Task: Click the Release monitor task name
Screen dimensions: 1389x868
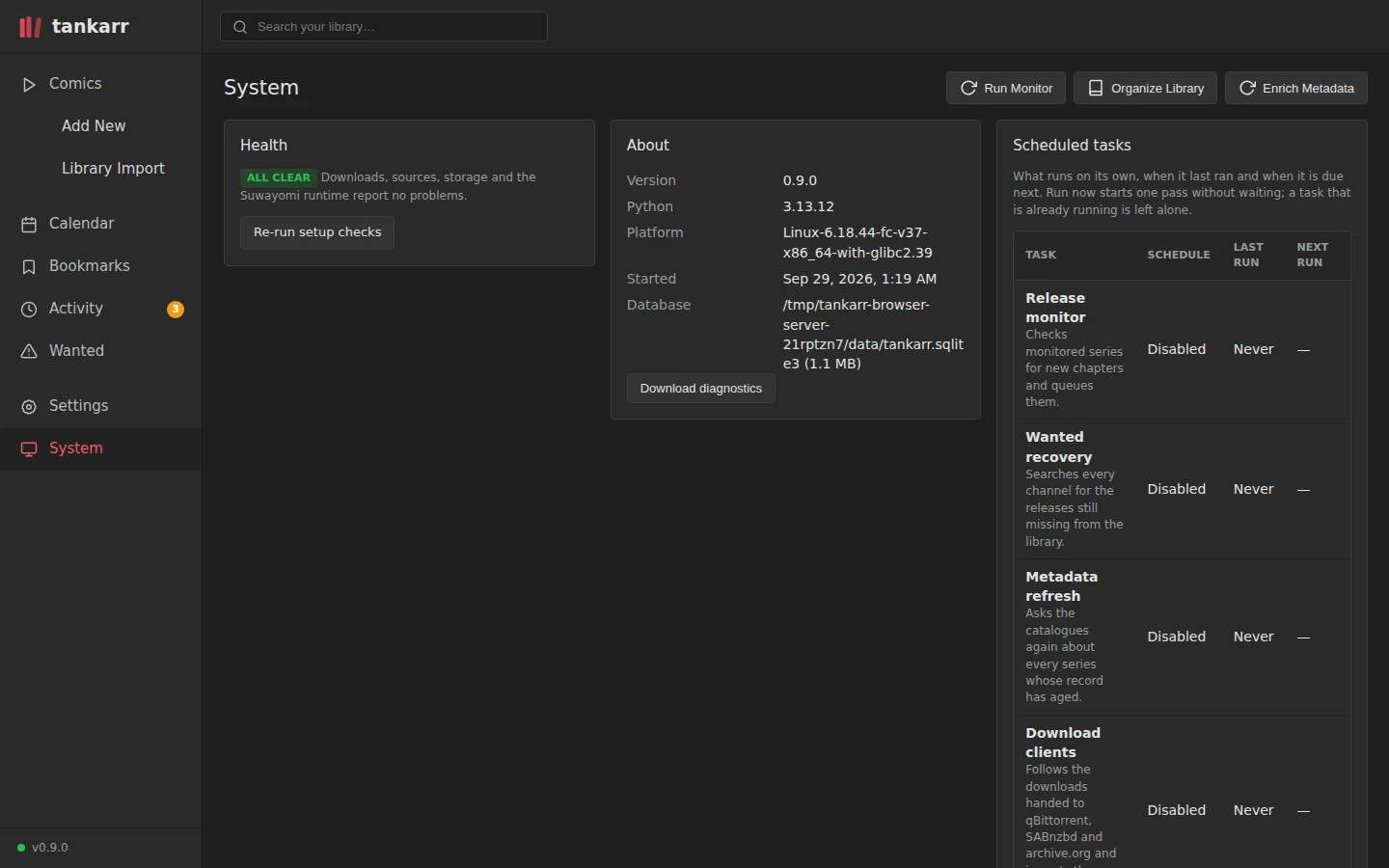Action: pos(1055,308)
